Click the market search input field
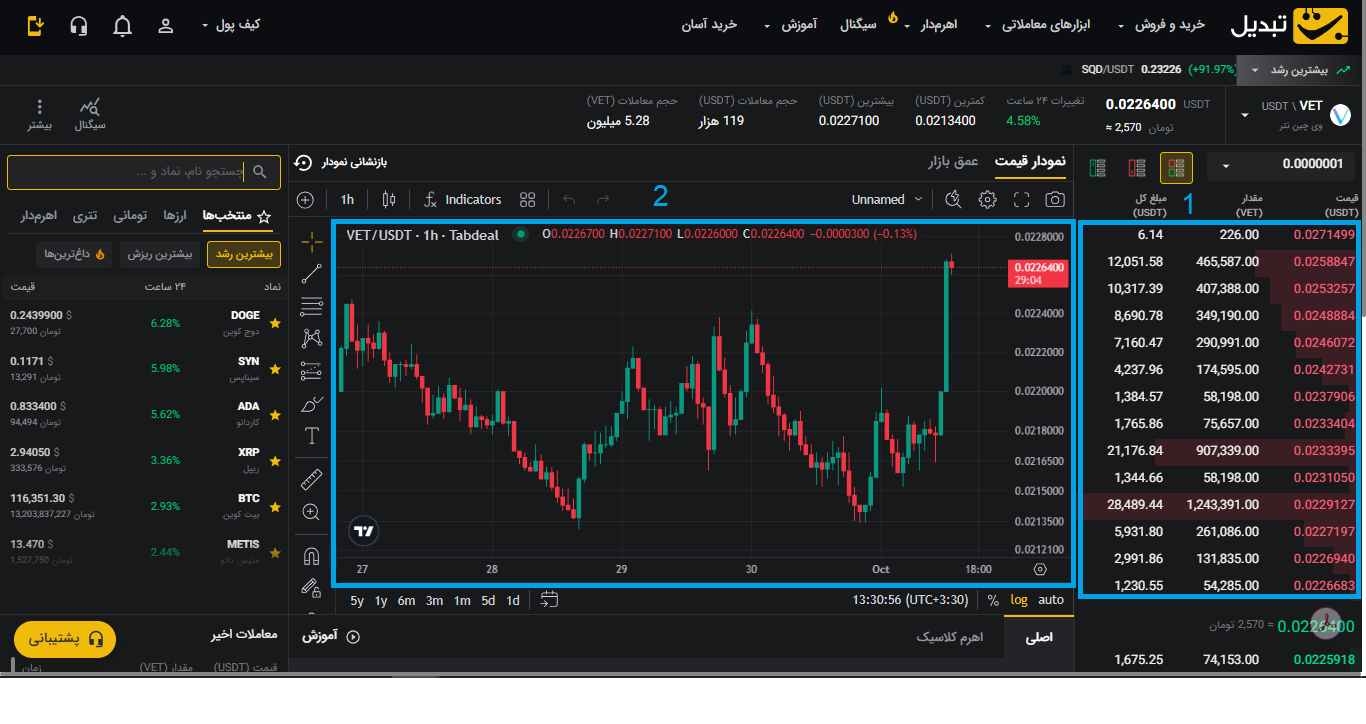 click(x=143, y=172)
